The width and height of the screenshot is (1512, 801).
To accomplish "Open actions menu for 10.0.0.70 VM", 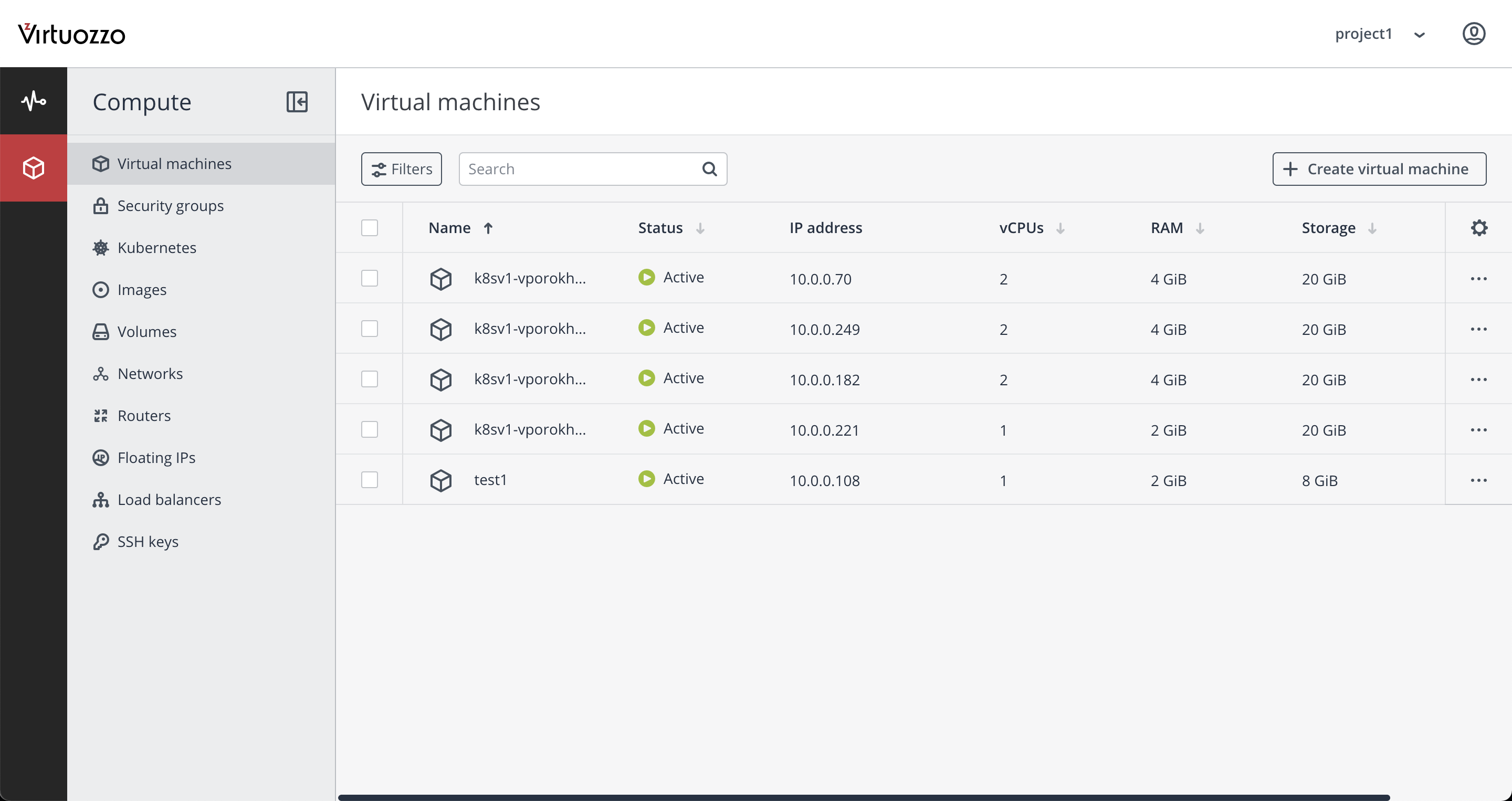I will point(1478,278).
